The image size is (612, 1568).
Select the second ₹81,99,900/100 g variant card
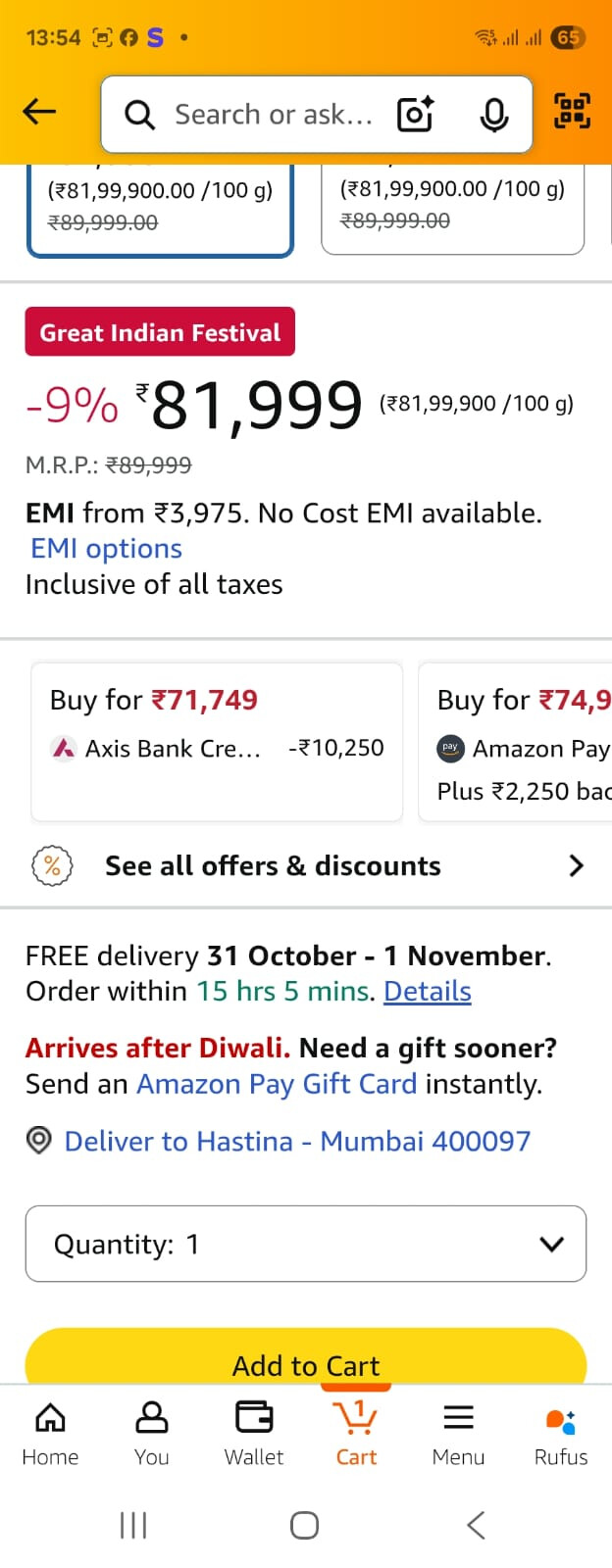pos(452,208)
